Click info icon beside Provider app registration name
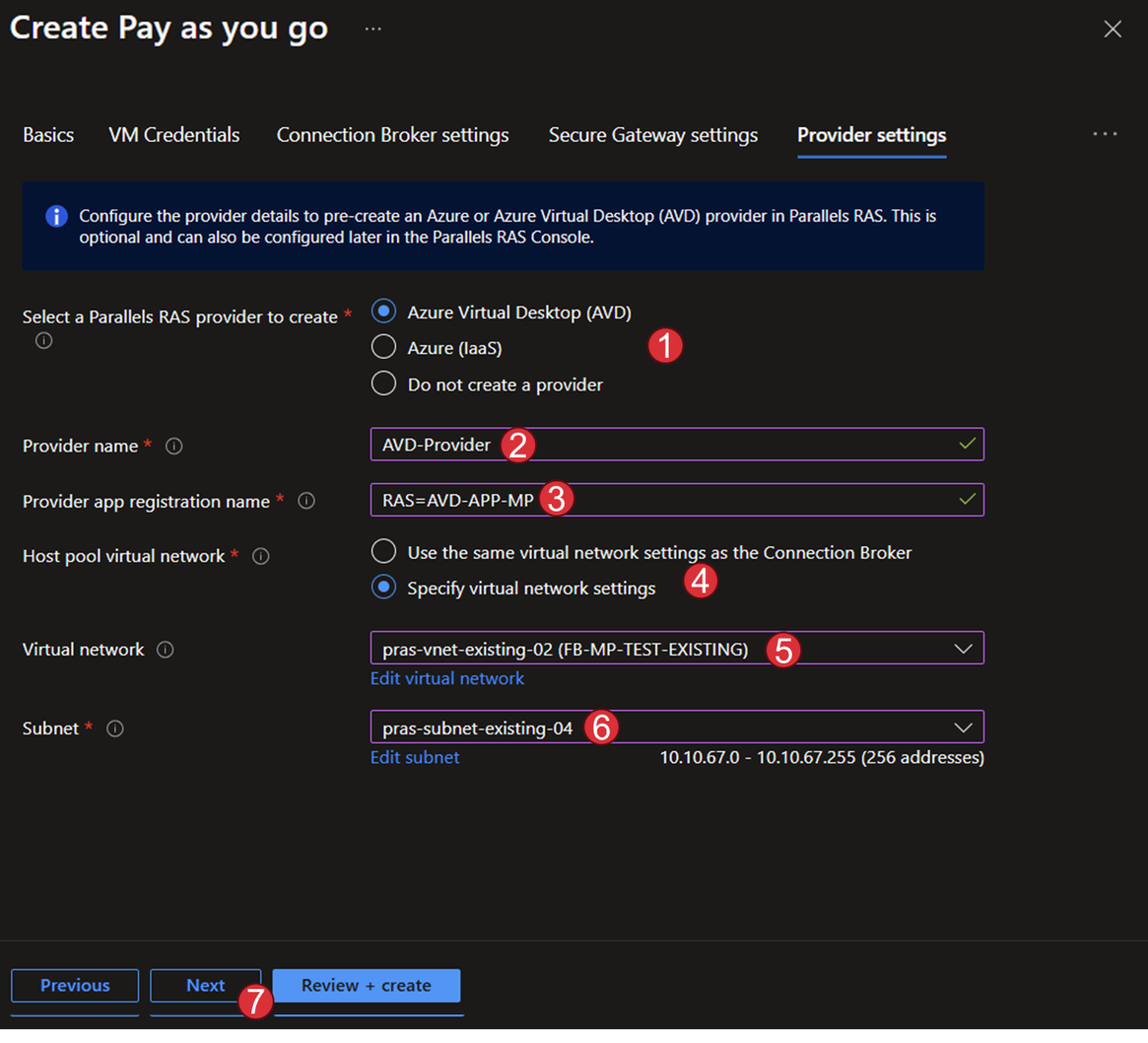 click(x=306, y=501)
